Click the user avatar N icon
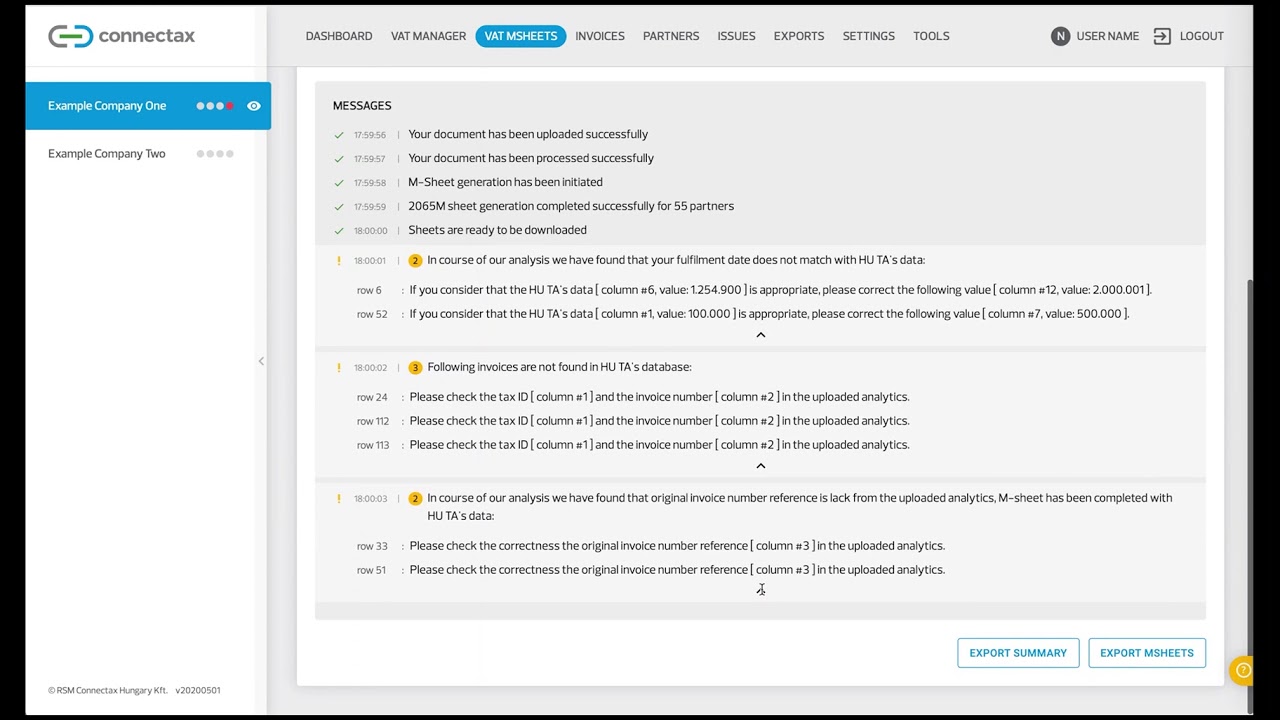1280x720 pixels. tap(1060, 36)
